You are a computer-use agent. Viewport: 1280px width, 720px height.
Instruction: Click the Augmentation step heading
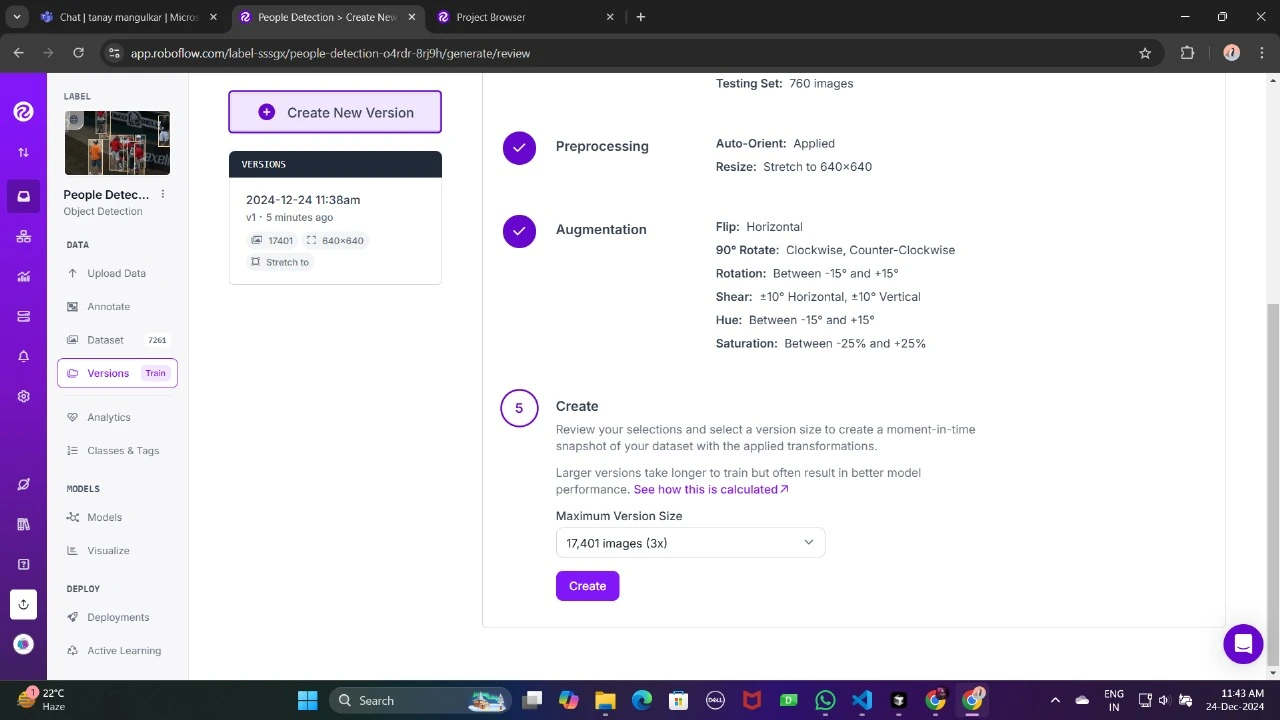(x=601, y=229)
